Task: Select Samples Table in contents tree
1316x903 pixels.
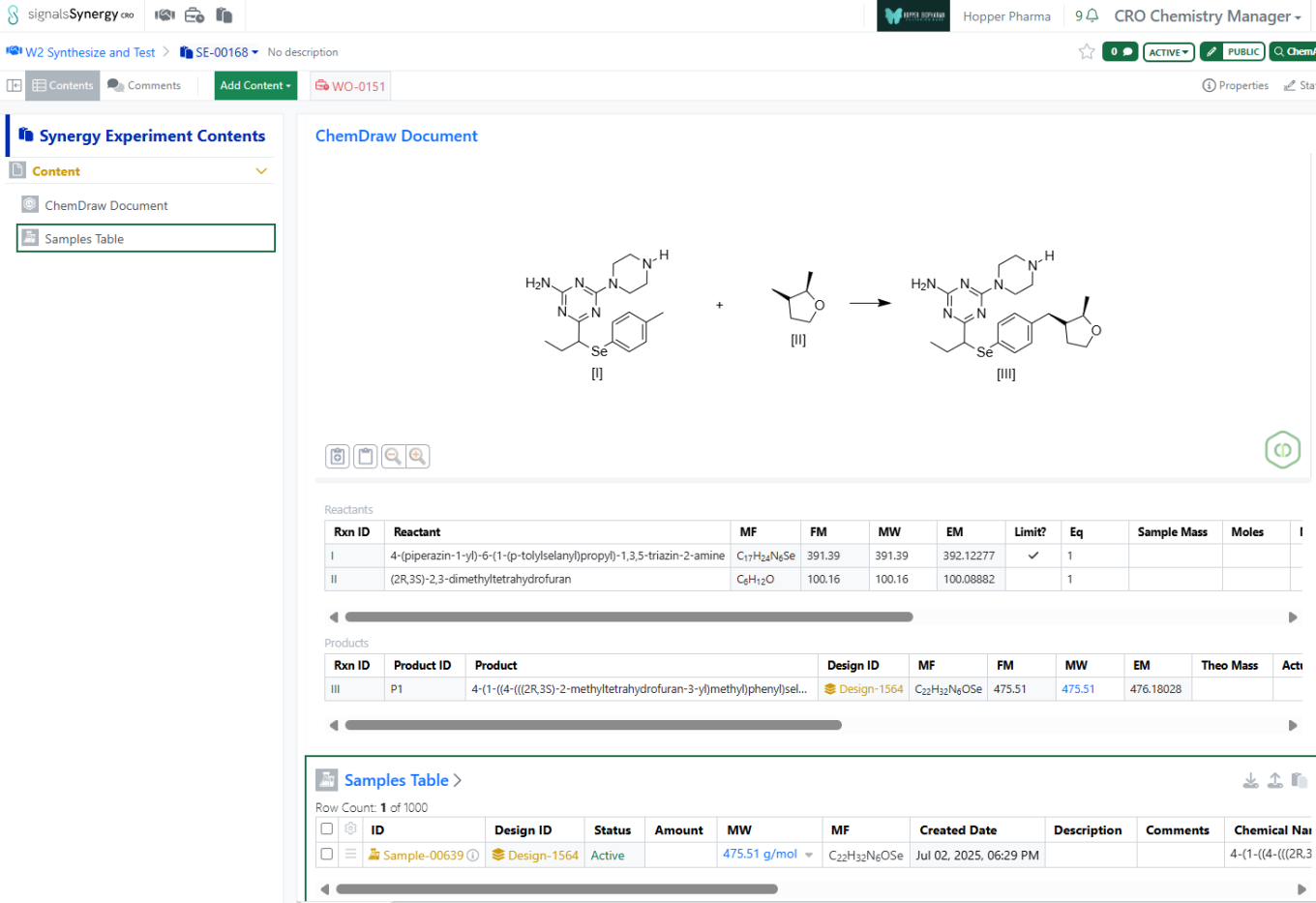Action: pyautogui.click(x=146, y=238)
